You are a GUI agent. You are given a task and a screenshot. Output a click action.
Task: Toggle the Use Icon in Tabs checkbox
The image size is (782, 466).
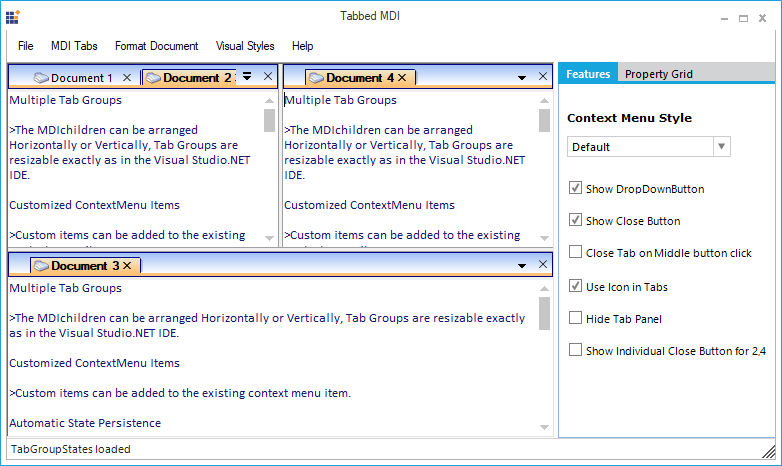tap(576, 286)
